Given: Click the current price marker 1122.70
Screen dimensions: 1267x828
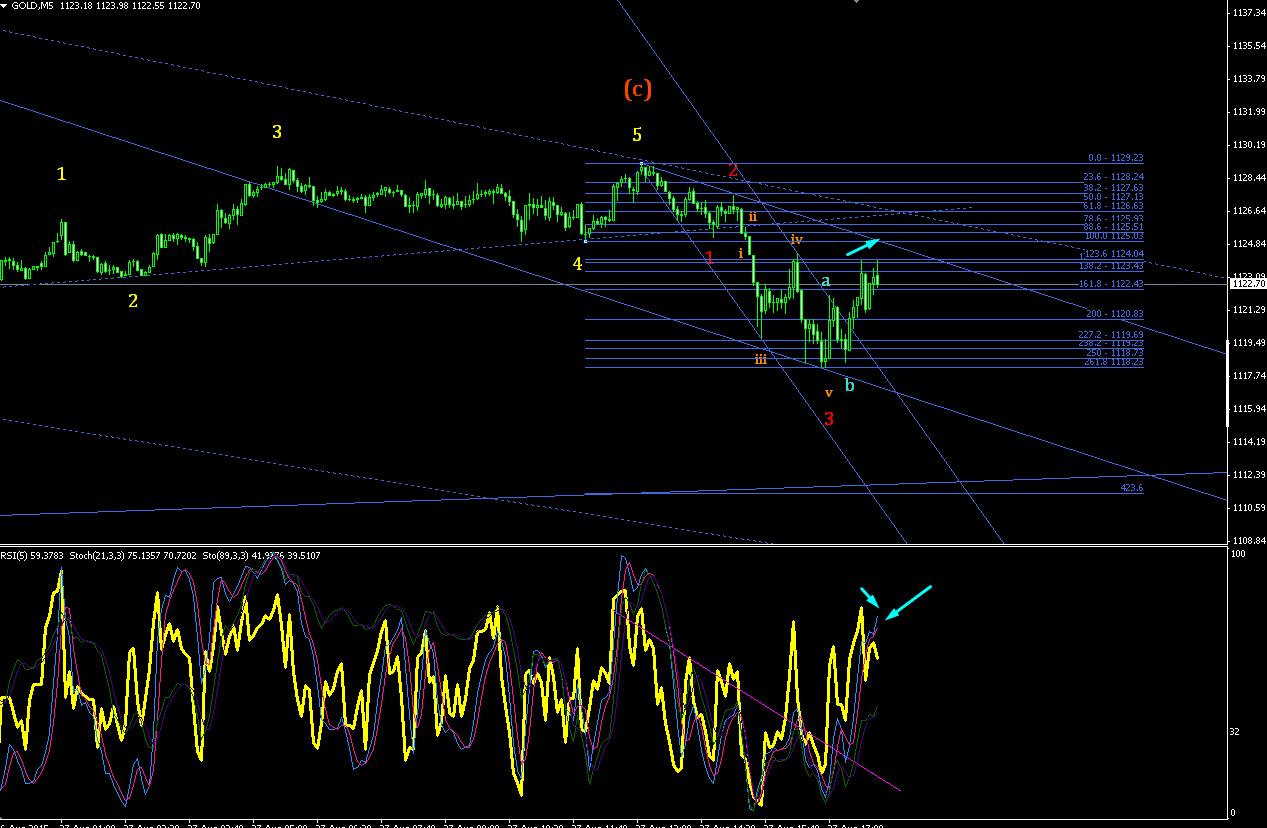Looking at the screenshot, I should pos(1246,283).
